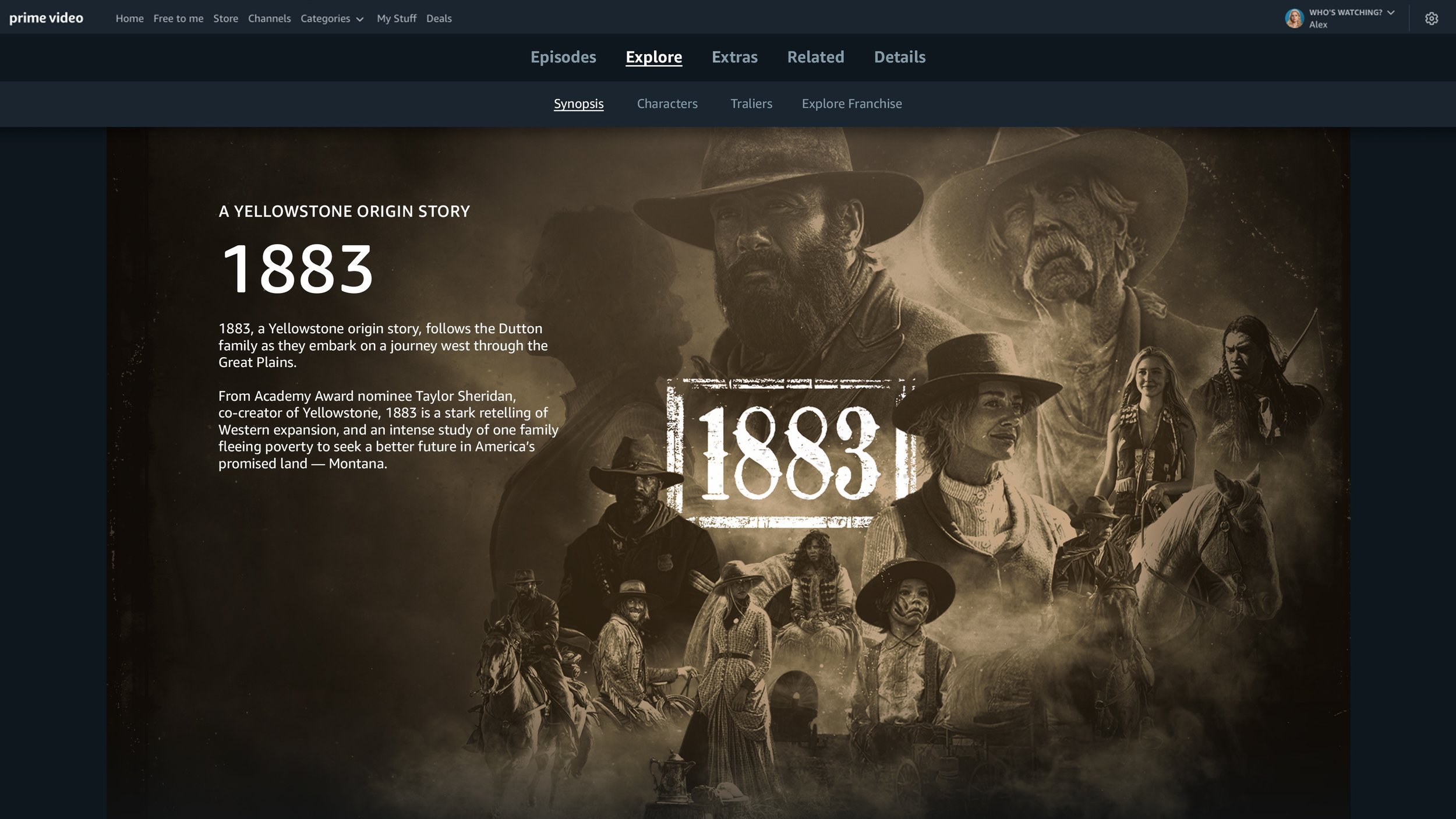Image resolution: width=1456 pixels, height=819 pixels.
Task: Select the Explore tab
Action: 653,57
